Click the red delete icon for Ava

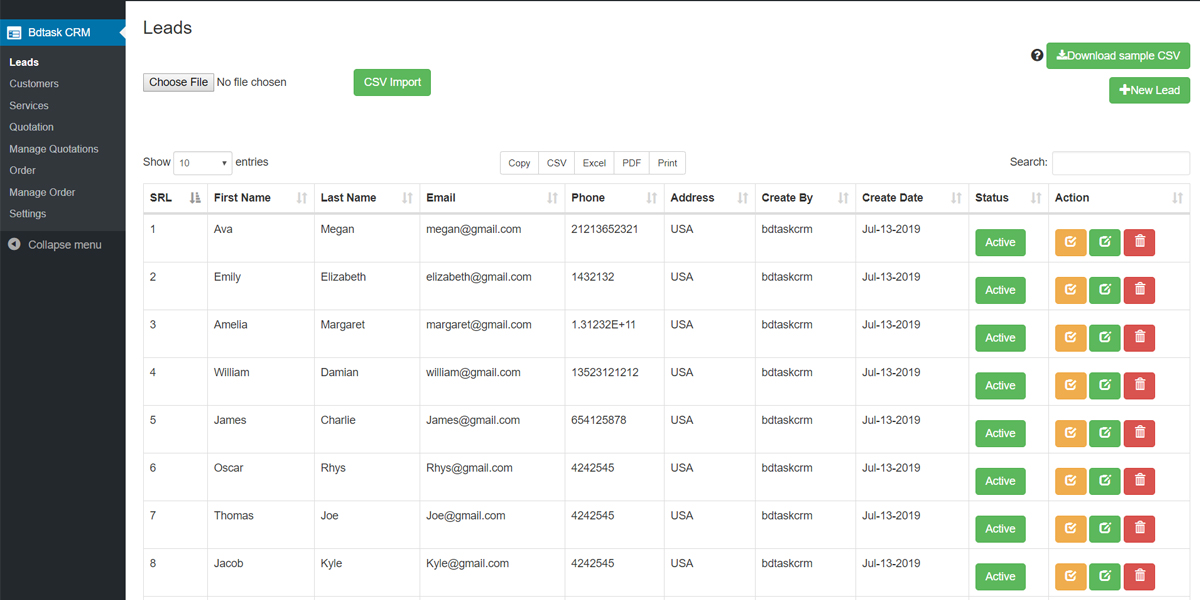(1139, 242)
